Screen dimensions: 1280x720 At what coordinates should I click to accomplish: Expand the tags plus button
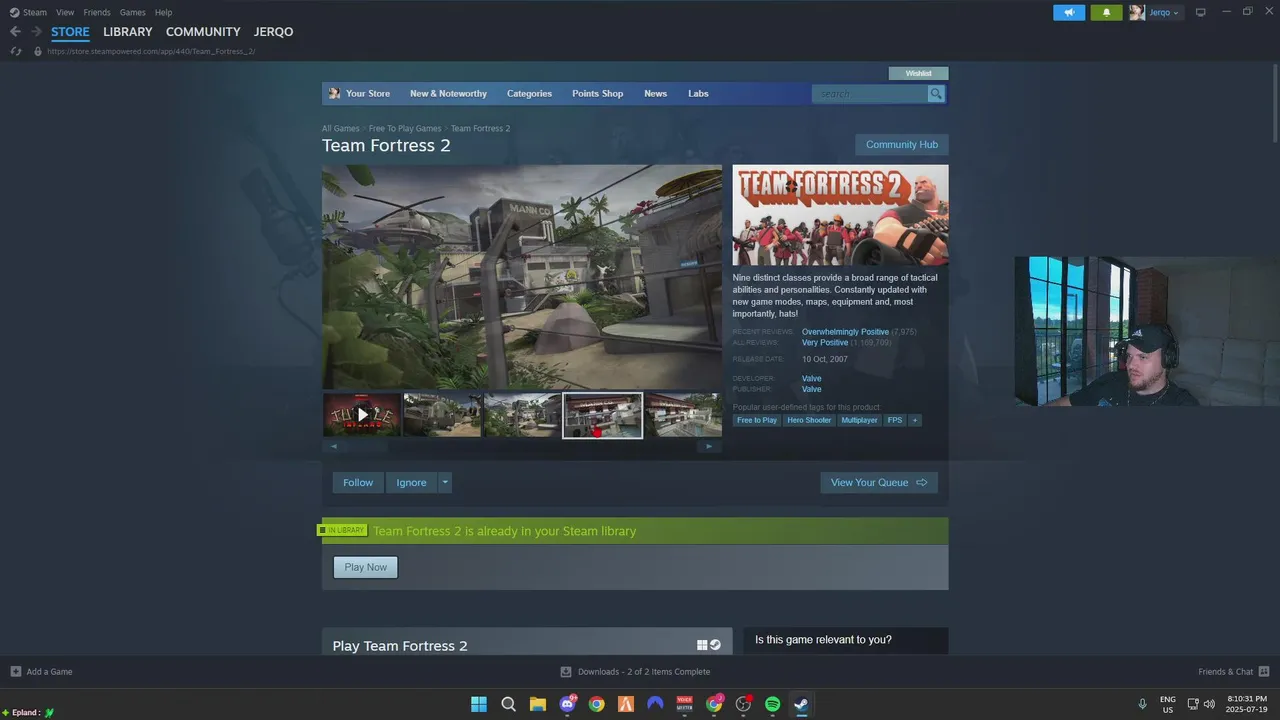pos(914,421)
